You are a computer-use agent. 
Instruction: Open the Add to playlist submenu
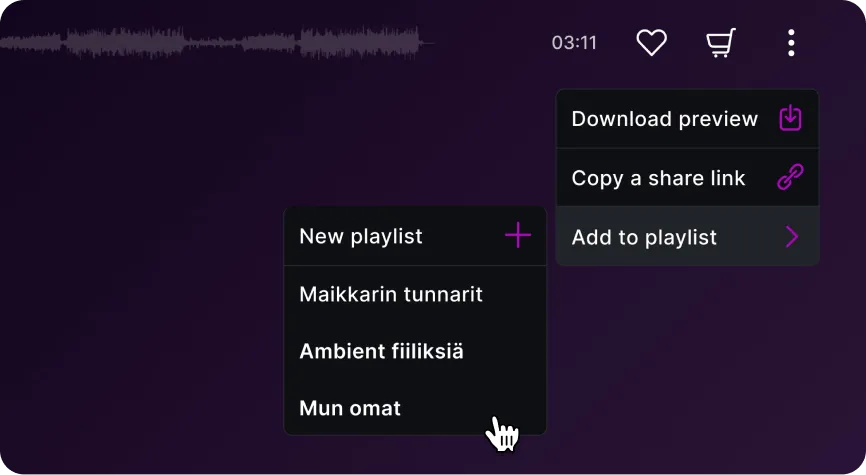click(688, 236)
